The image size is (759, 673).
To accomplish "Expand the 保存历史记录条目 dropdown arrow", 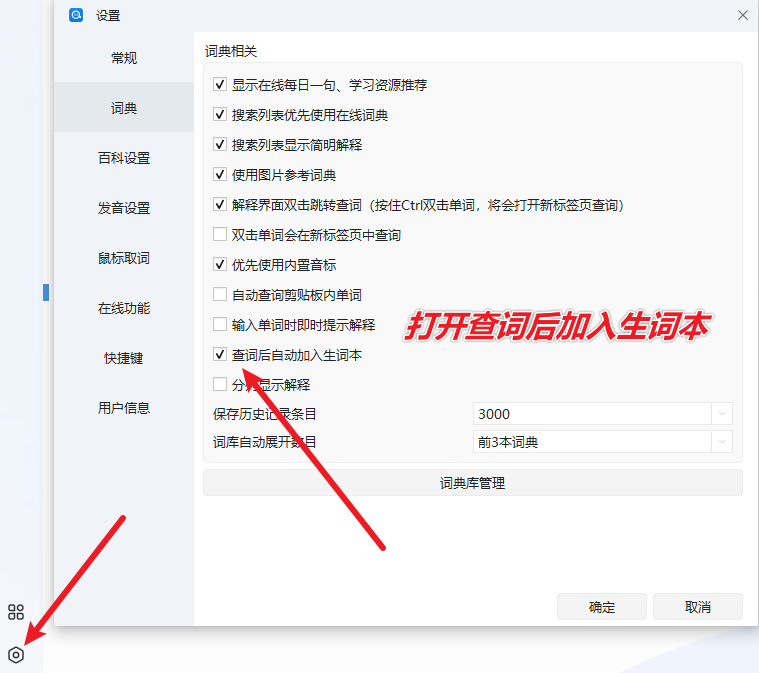I will (x=721, y=414).
